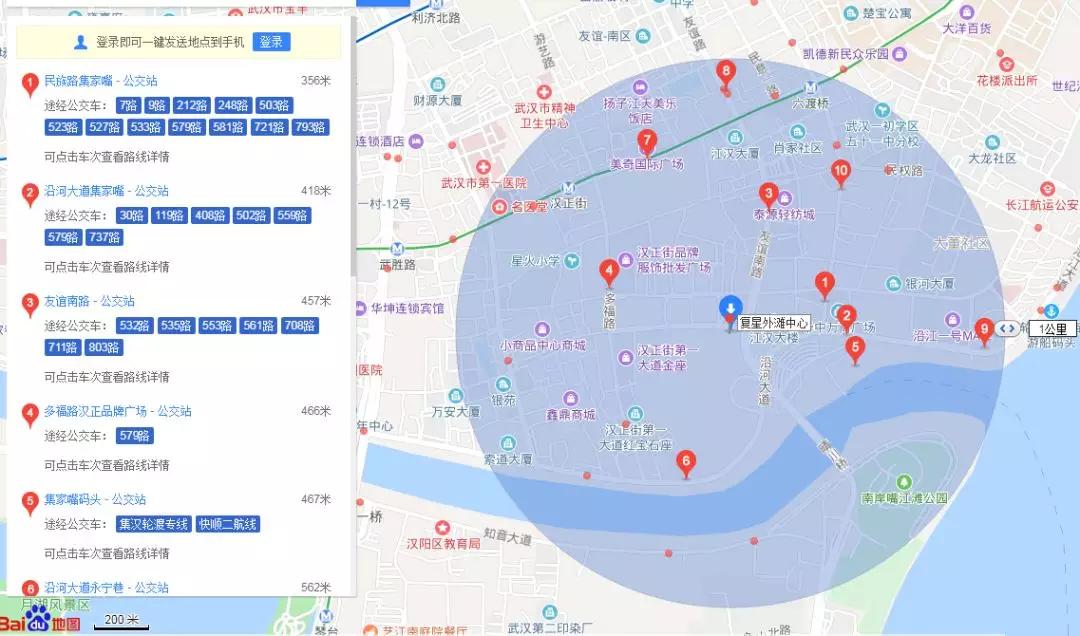The image size is (1080, 636).
Task: Select bus route 212路
Action: (191, 105)
